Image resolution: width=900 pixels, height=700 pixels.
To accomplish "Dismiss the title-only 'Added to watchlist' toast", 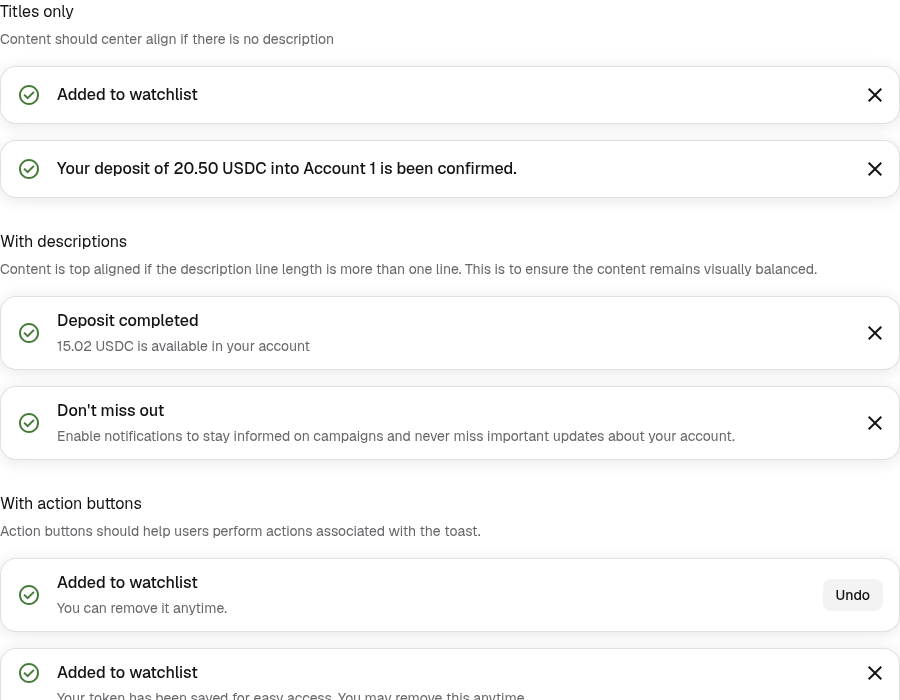I will point(874,95).
